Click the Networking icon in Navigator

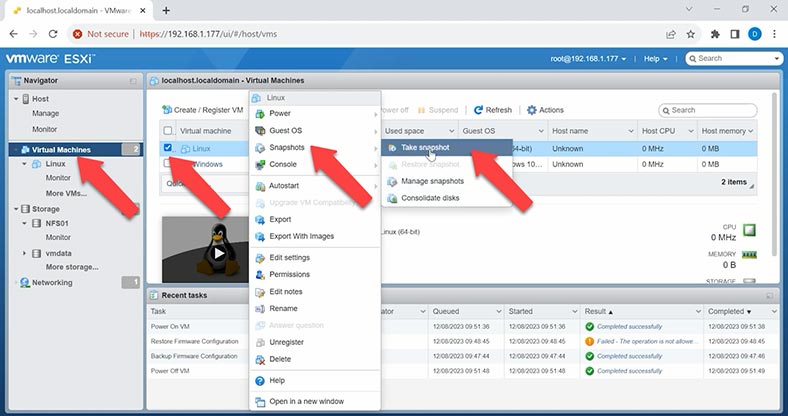pyautogui.click(x=25, y=283)
